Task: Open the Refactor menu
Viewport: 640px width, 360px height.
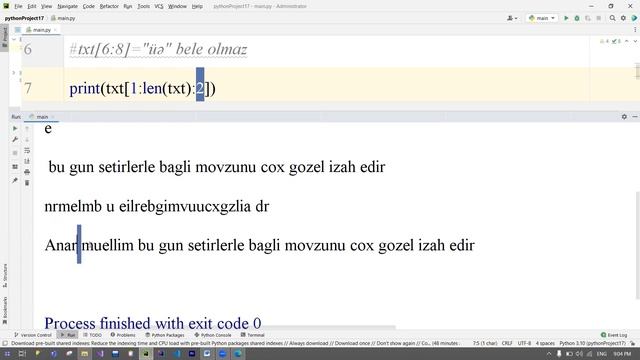Action: click(x=109, y=6)
